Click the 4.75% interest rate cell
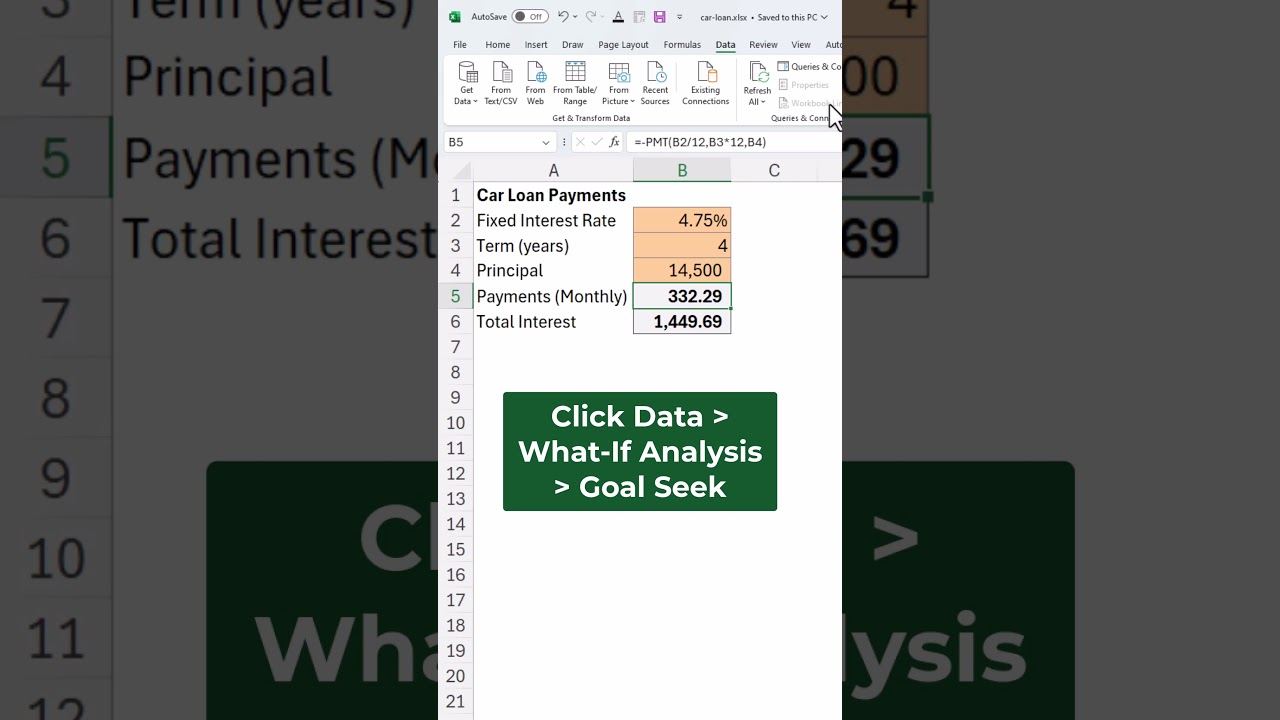 682,220
